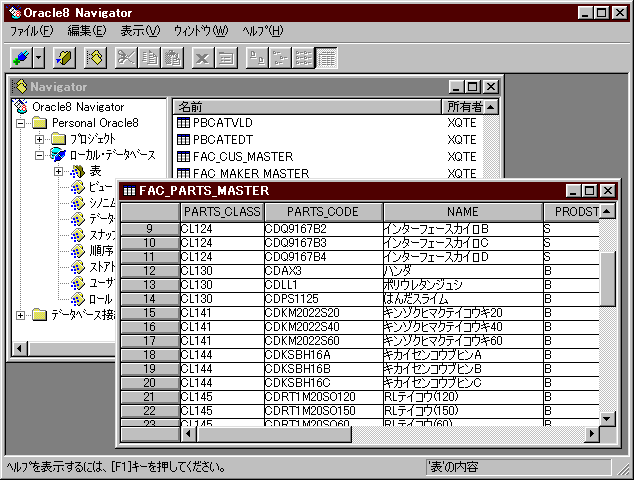Screen dimensions: 634x480
Task: Click the Navigator window toolbar icon
Action: (95, 58)
